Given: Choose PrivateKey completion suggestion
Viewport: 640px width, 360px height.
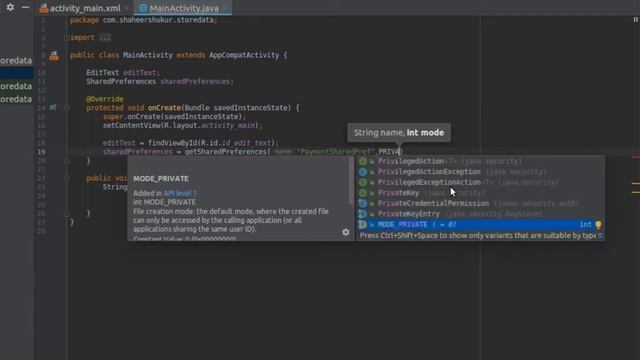Looking at the screenshot, I should coord(480,193).
